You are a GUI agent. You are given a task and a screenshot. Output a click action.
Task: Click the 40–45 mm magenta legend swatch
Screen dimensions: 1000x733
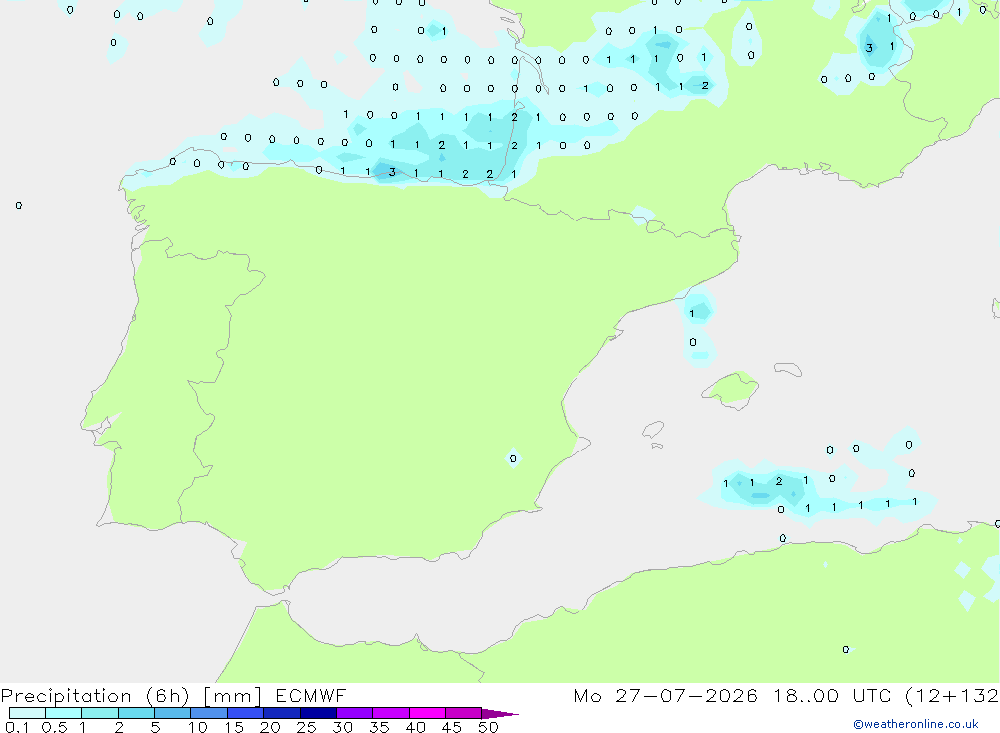pyautogui.click(x=427, y=713)
